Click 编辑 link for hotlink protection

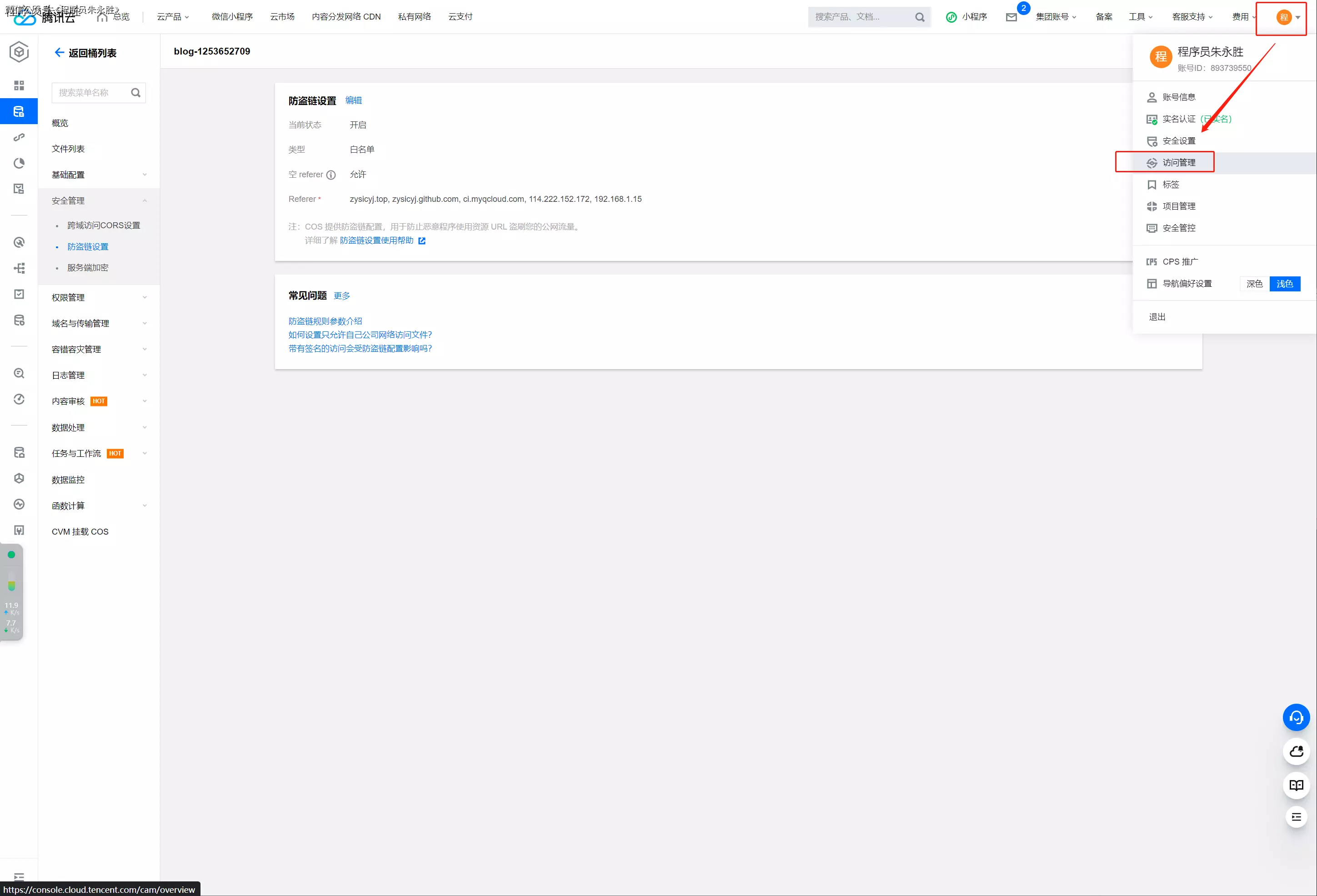tap(353, 100)
